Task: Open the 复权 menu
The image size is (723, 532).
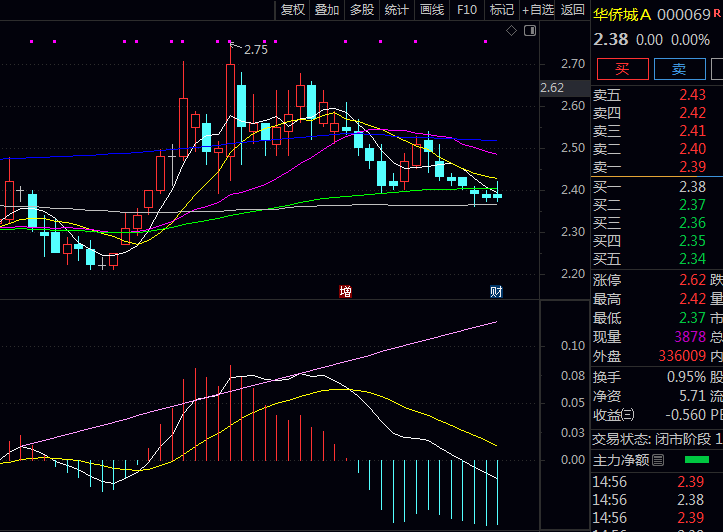Action: click(x=292, y=10)
